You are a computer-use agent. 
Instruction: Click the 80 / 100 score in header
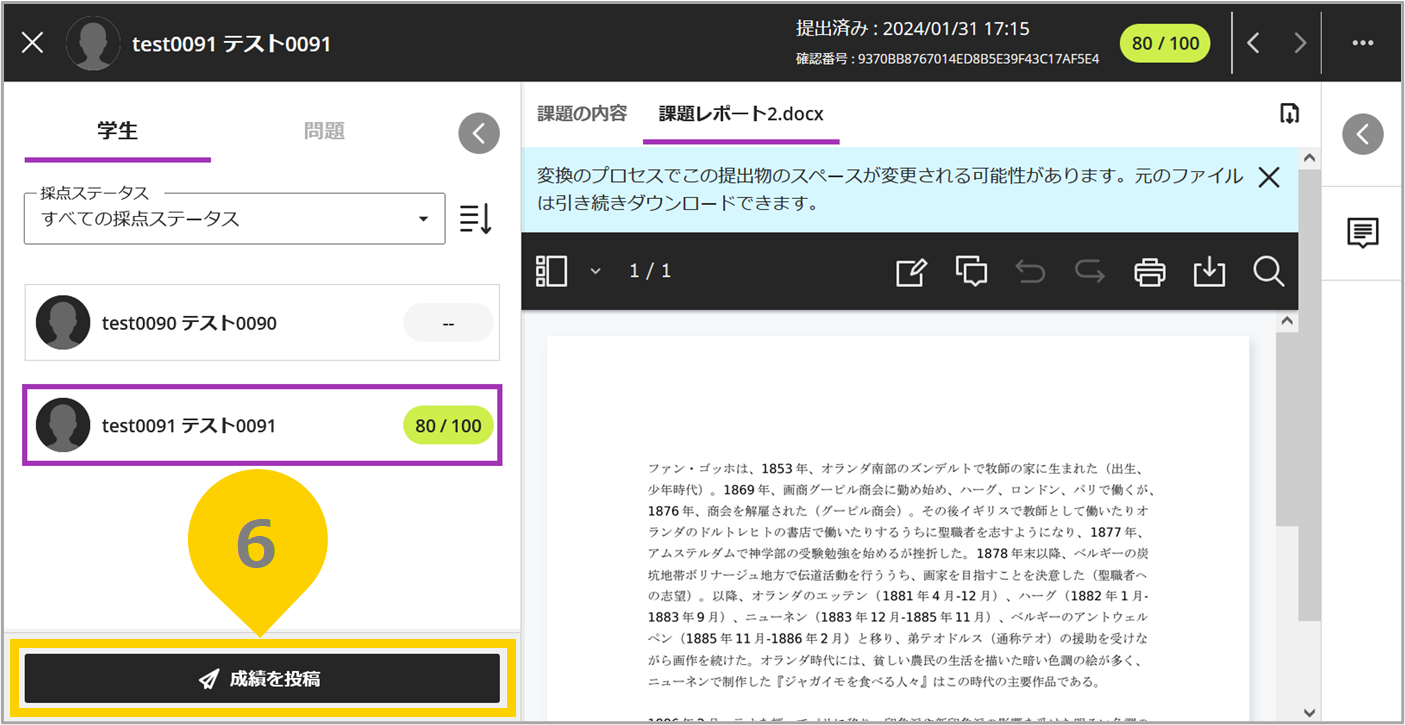click(1165, 43)
